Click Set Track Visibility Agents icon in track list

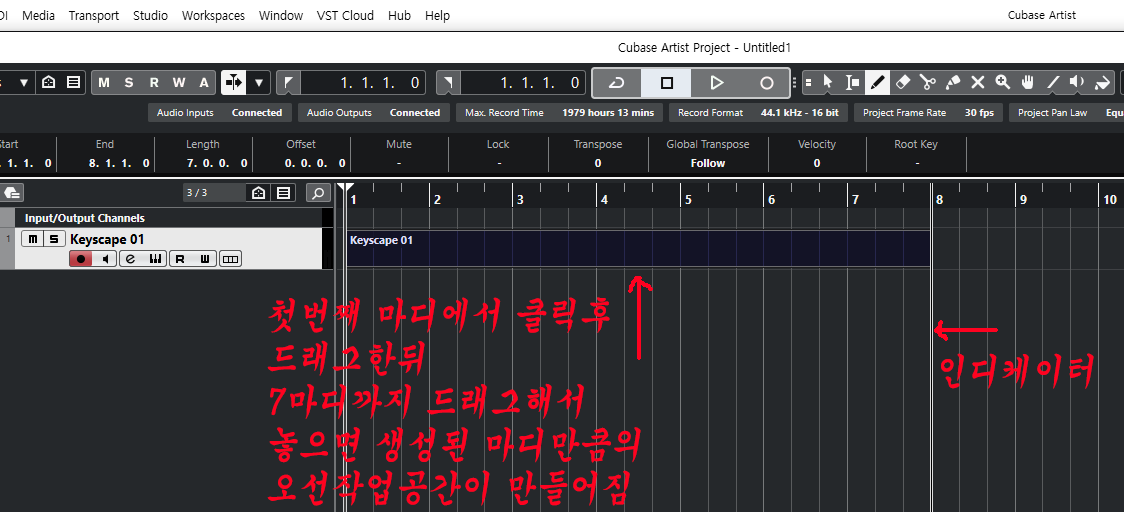click(x=258, y=193)
